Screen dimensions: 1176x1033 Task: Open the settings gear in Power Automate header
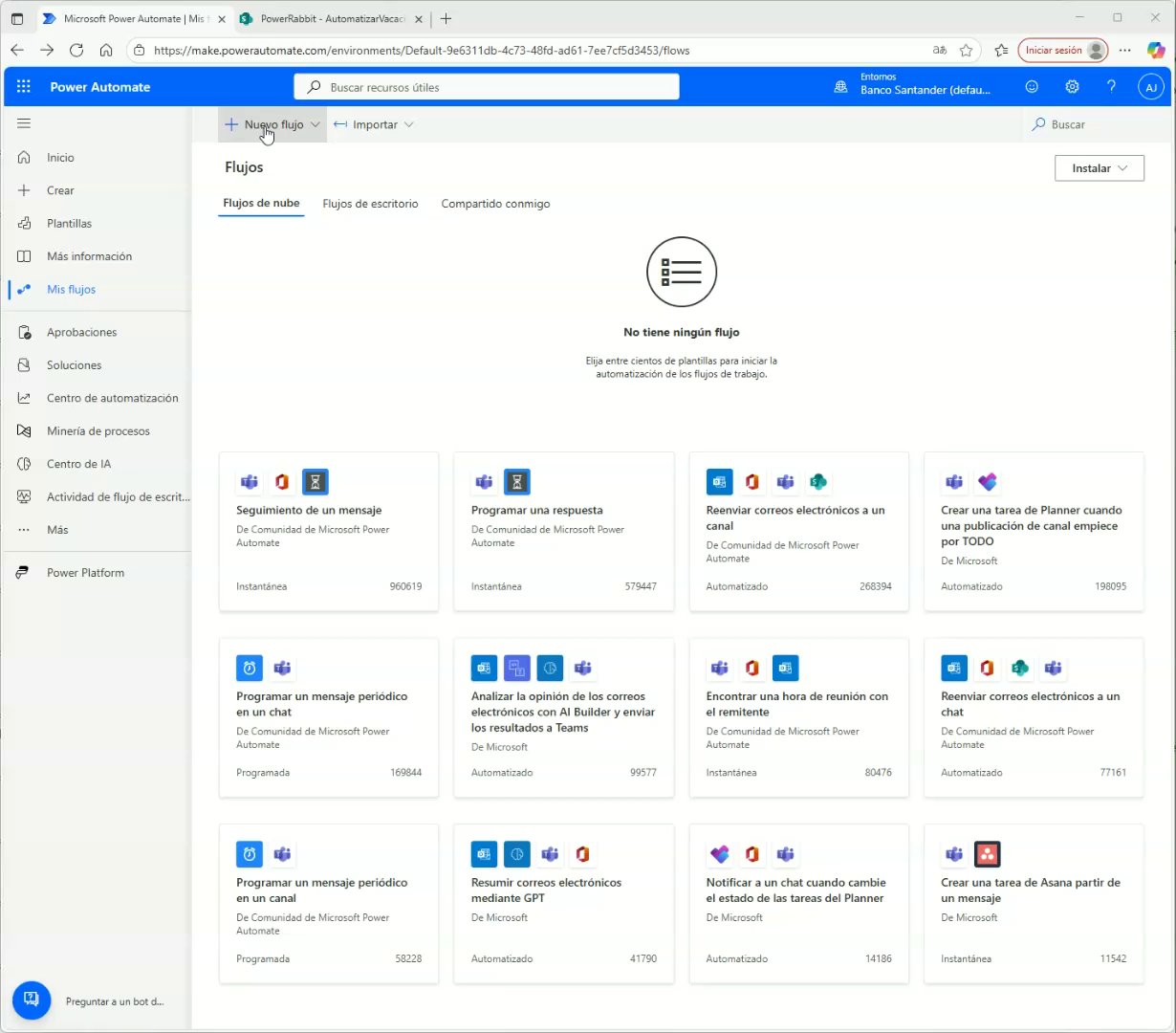[1072, 86]
